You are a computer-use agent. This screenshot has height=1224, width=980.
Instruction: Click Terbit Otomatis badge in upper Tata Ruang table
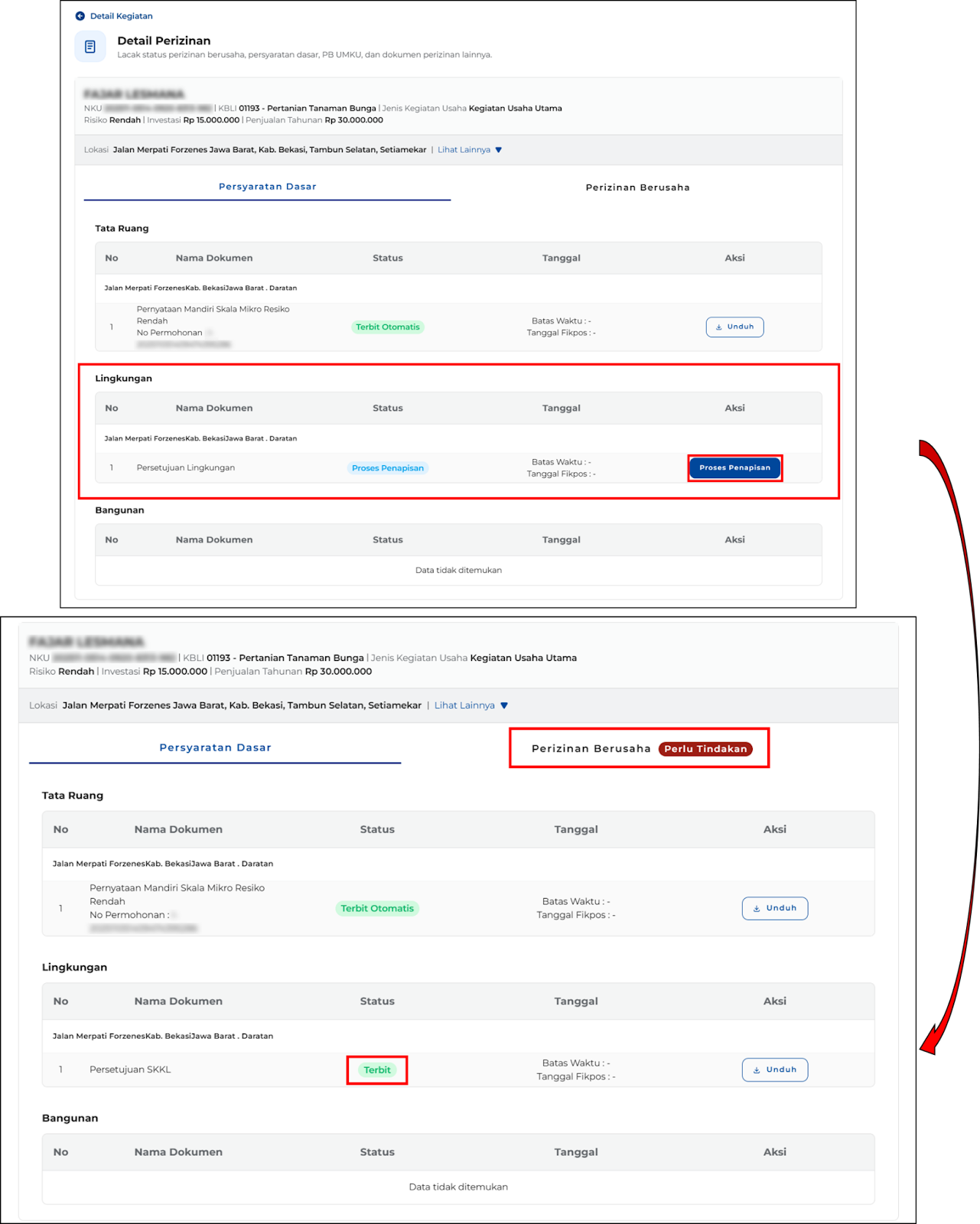pyautogui.click(x=387, y=327)
